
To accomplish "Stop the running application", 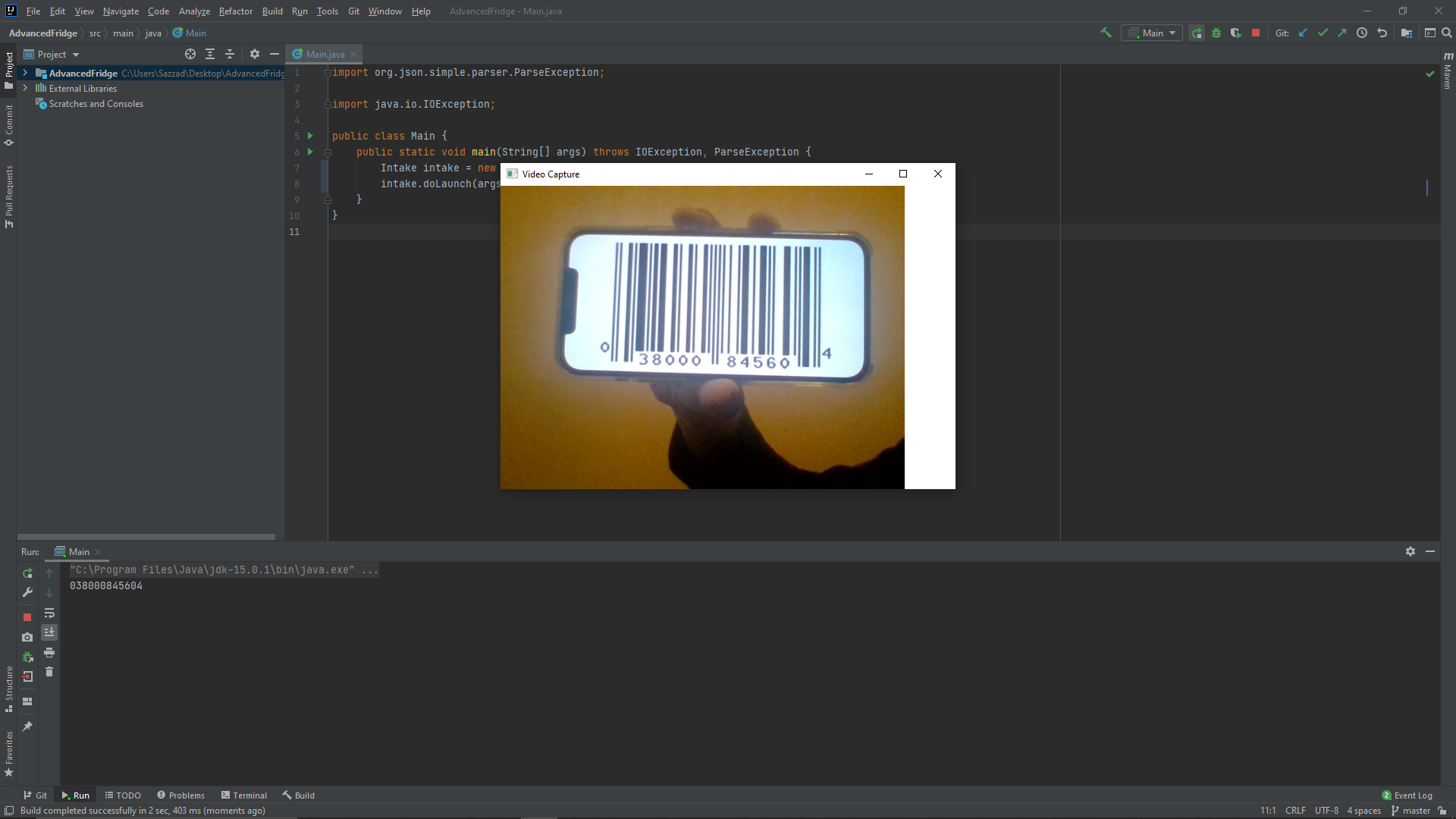I will pos(1256,33).
